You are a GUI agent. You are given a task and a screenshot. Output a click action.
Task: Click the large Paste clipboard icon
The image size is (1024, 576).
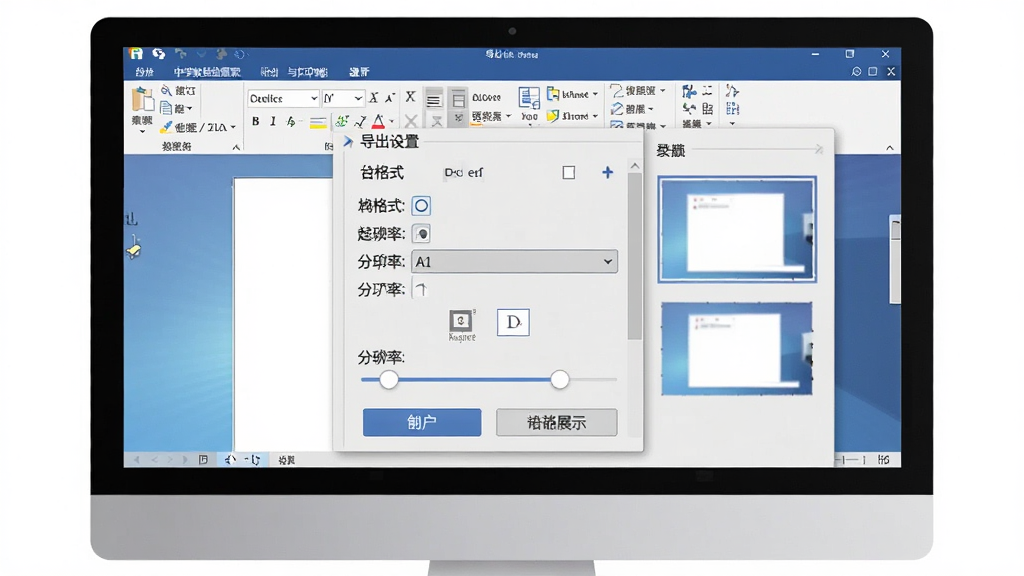142,99
